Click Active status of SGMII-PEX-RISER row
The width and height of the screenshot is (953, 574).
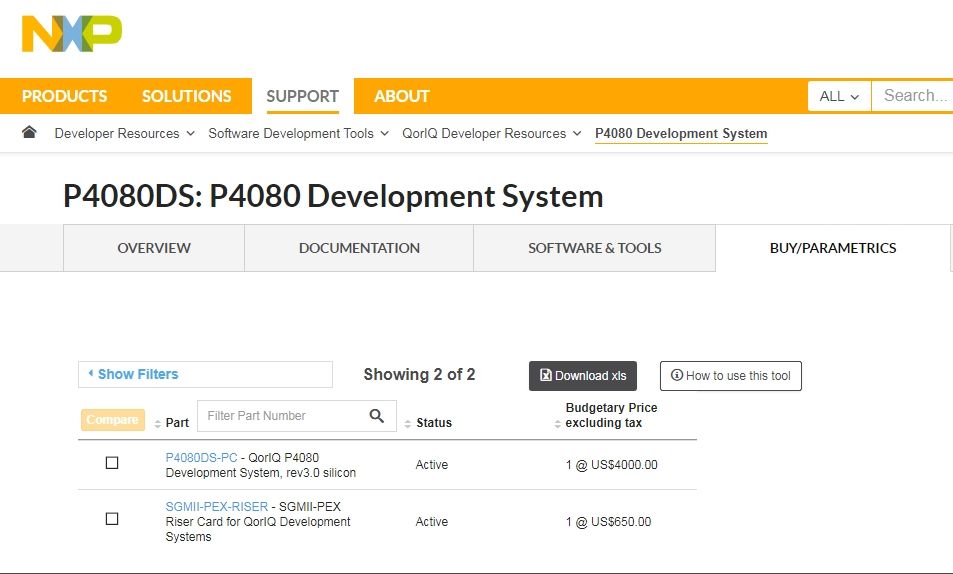pyautogui.click(x=432, y=522)
